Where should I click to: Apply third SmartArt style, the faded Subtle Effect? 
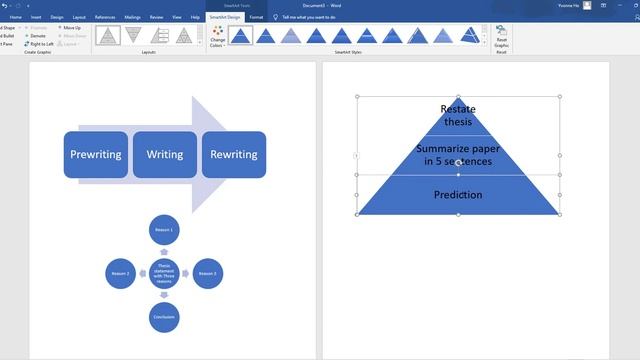(291, 36)
